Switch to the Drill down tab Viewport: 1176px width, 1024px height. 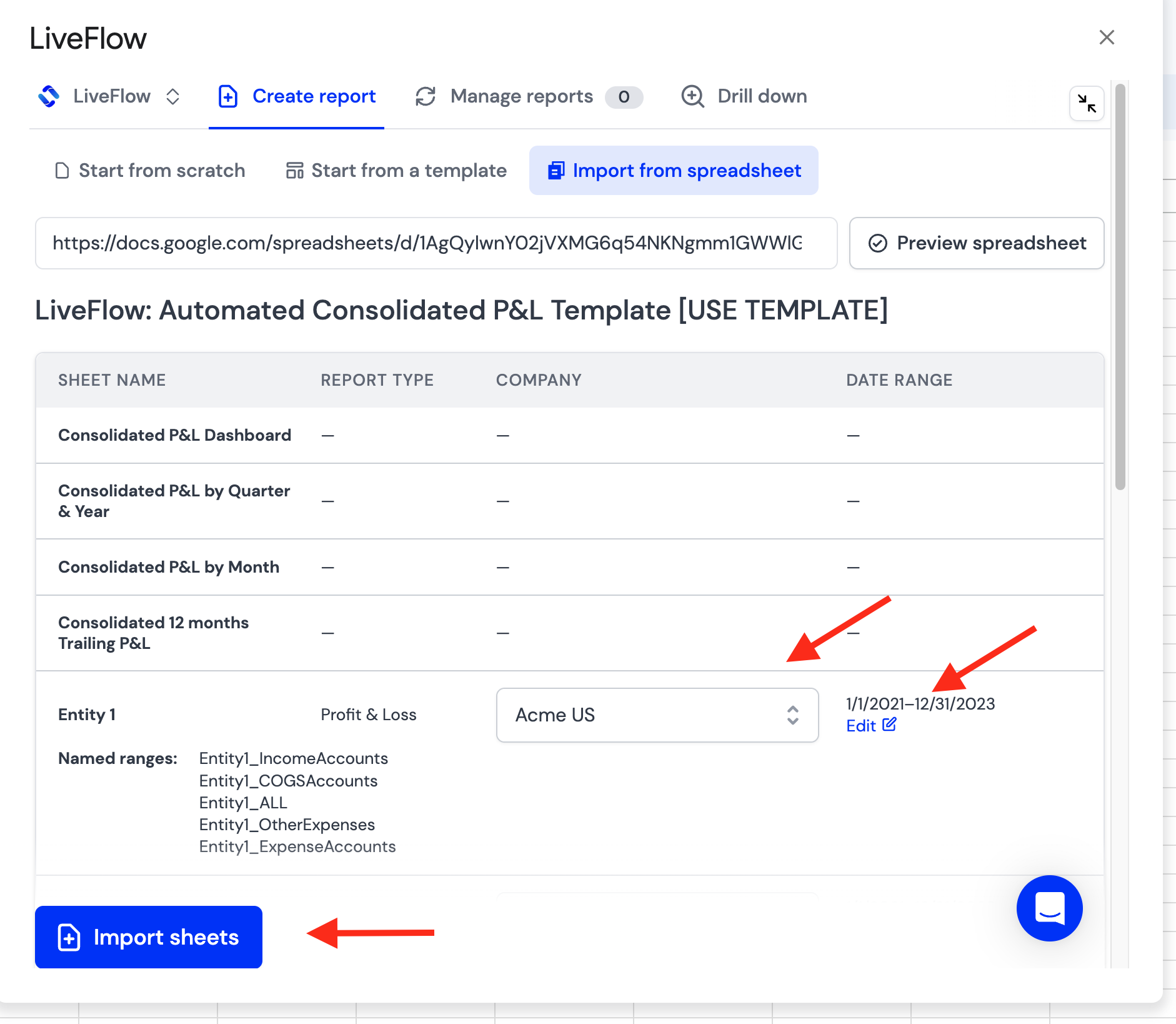tap(744, 96)
